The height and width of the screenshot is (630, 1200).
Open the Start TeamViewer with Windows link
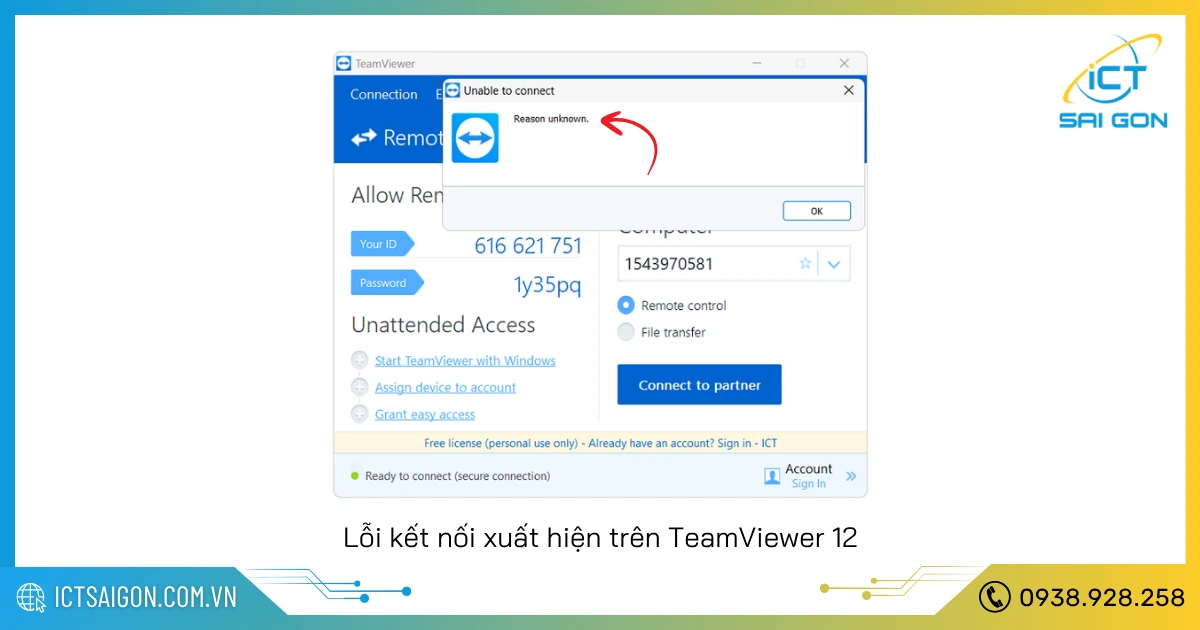465,361
